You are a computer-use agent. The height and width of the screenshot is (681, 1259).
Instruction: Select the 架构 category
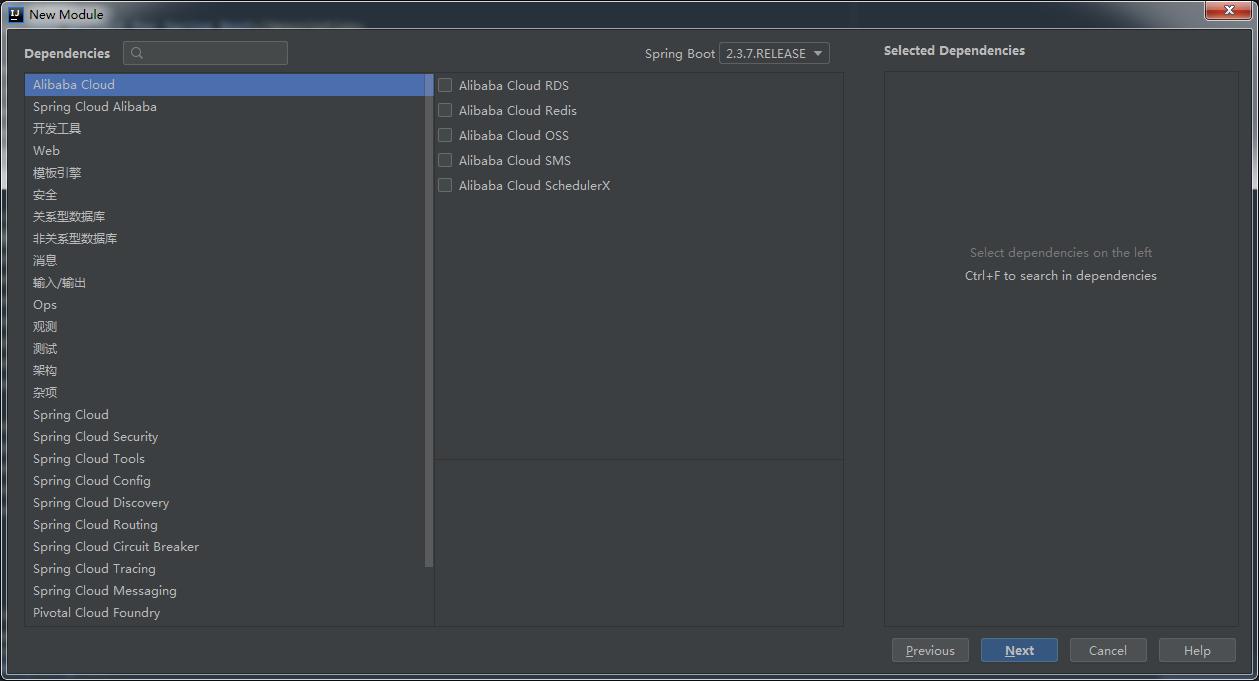[x=225, y=371]
